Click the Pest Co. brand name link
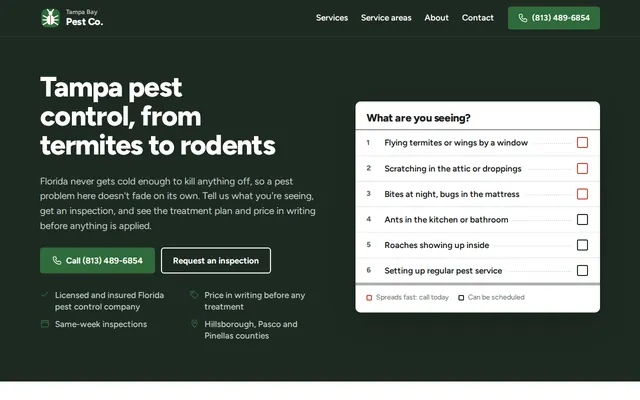The image size is (640, 400). (84, 22)
